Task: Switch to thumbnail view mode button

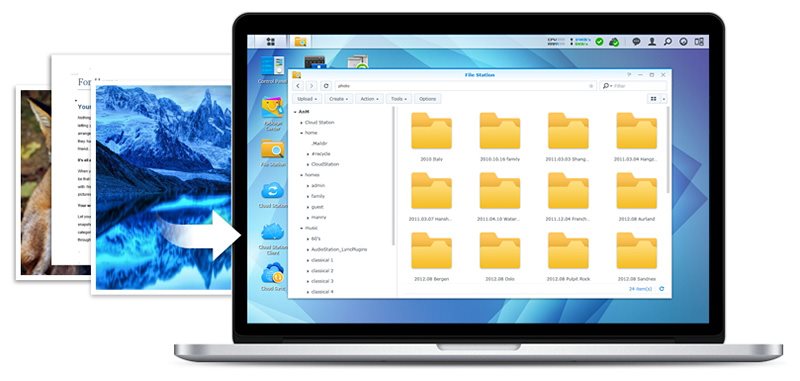Action: point(653,98)
